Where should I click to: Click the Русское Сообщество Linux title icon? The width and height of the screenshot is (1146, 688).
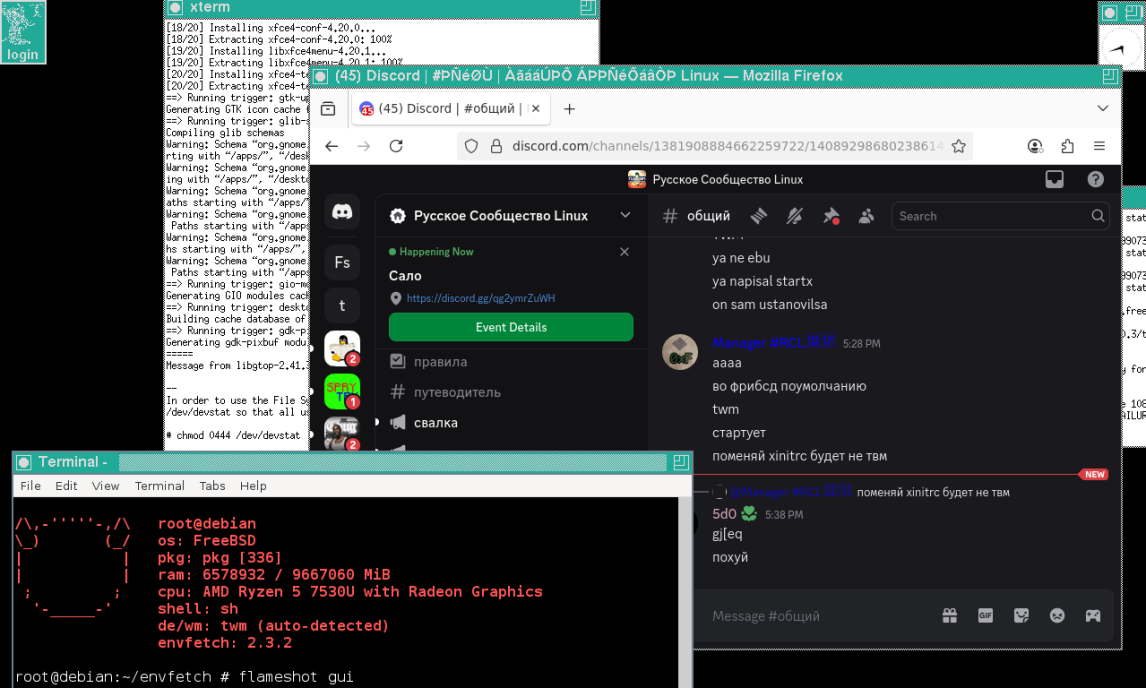[x=637, y=179]
